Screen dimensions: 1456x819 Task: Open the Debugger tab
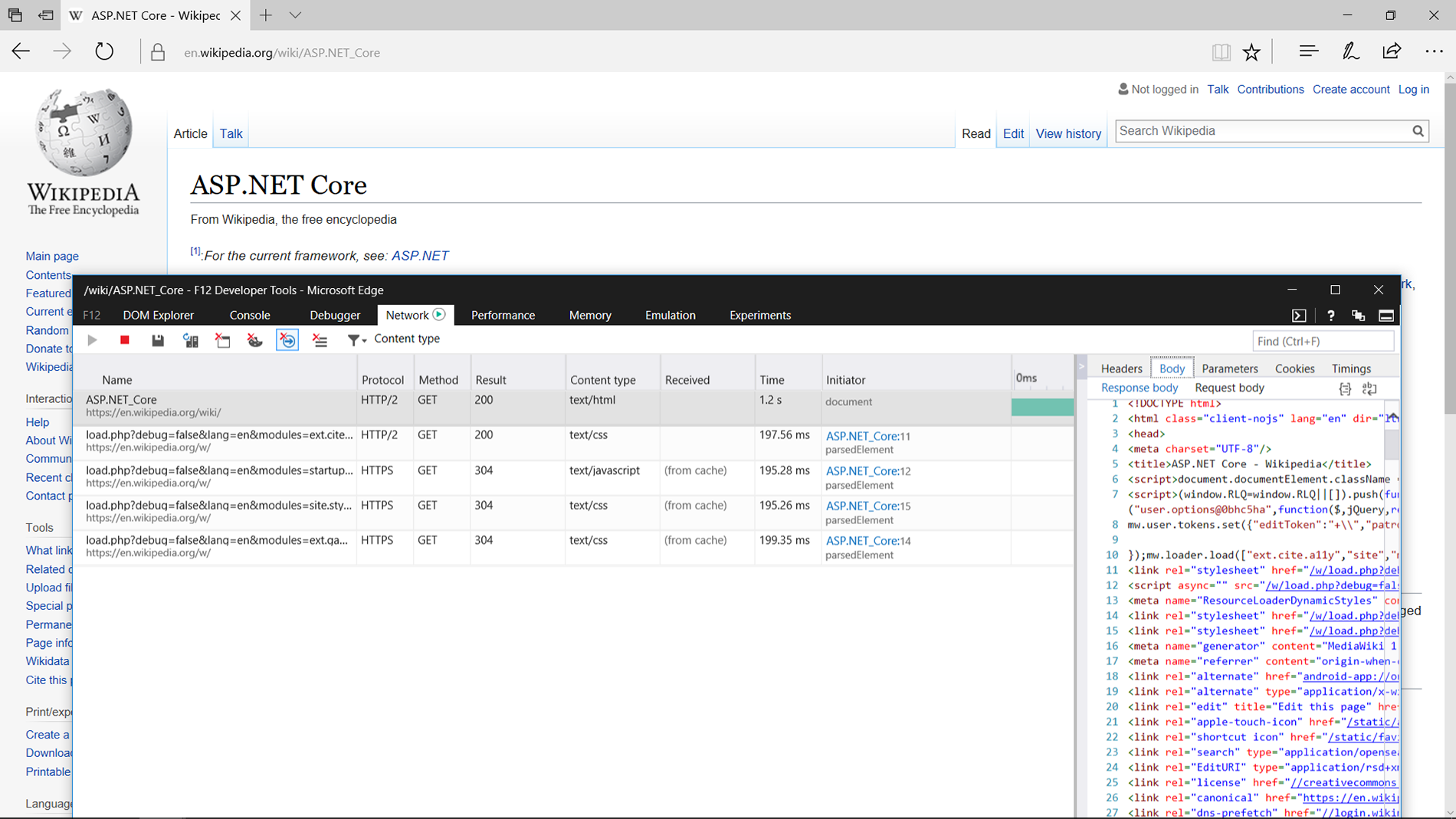tap(335, 315)
